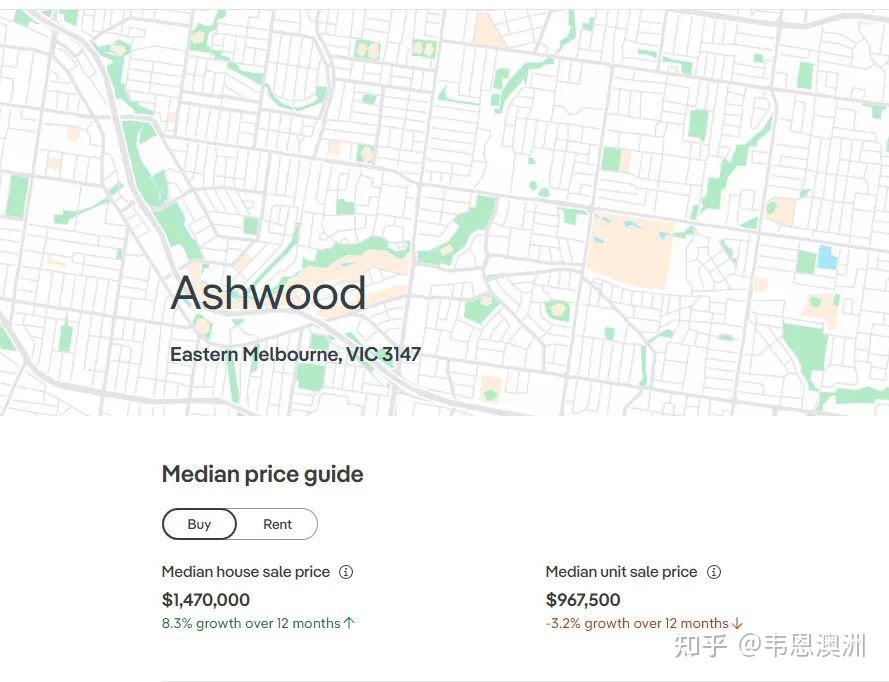This screenshot has width=889, height=682.
Task: Click the large beige block on map
Action: (x=630, y=251)
